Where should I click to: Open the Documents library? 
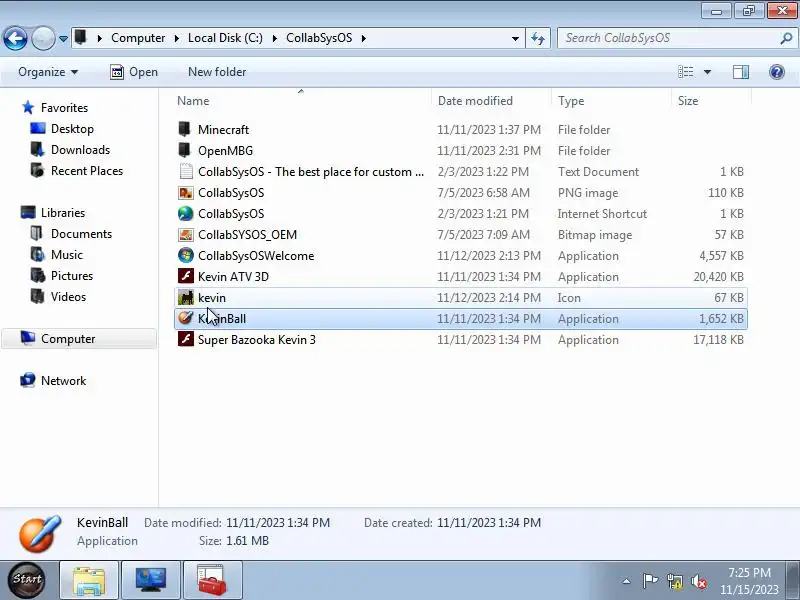[71, 234]
